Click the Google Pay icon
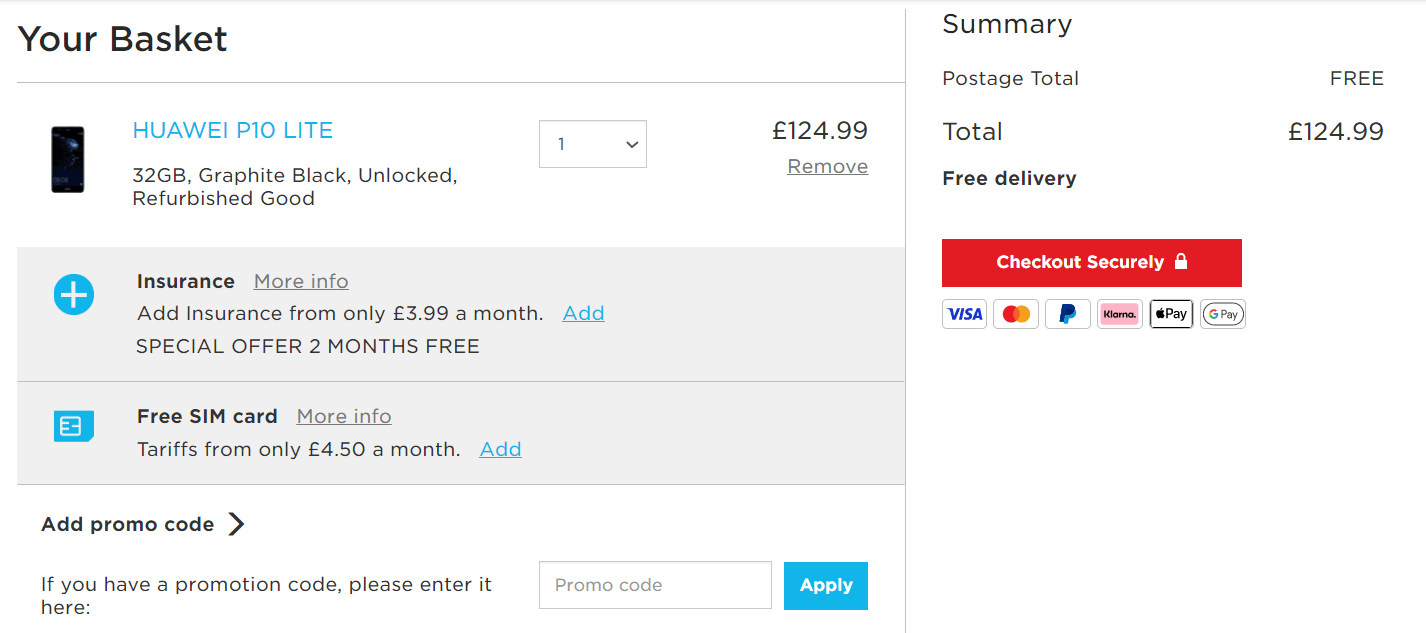The height and width of the screenshot is (633, 1426). point(1223,314)
